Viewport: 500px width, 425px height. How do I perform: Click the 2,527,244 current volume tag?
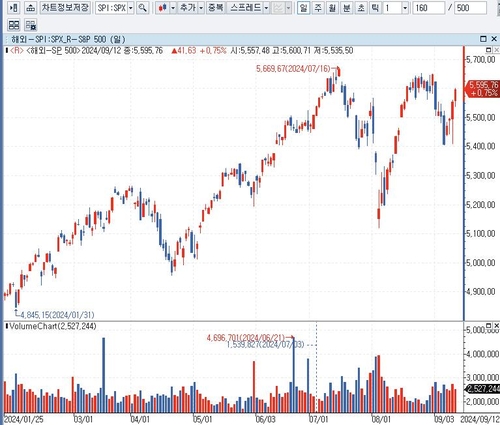[x=483, y=389]
